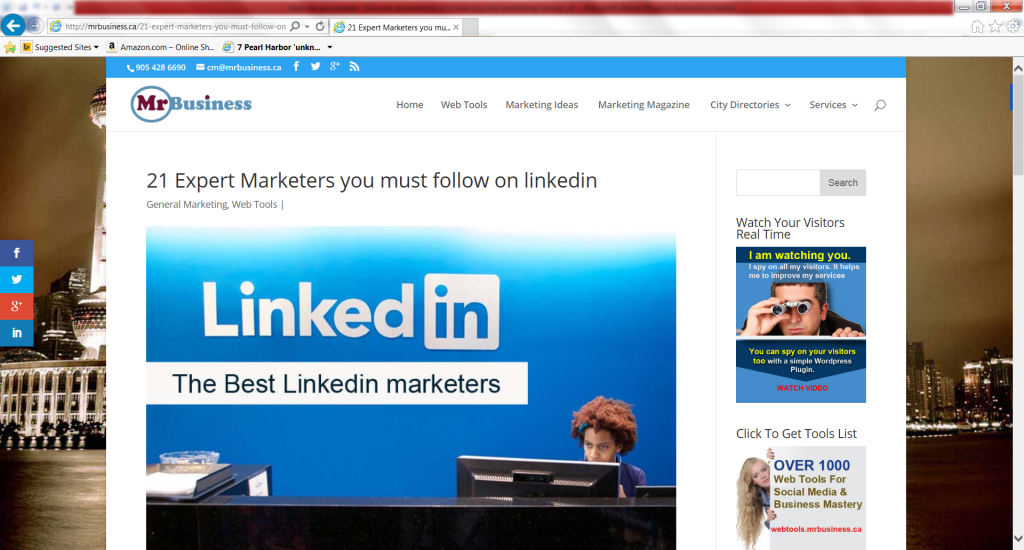Open the Marketing Ideas menu item
The height and width of the screenshot is (550, 1024).
(541, 105)
